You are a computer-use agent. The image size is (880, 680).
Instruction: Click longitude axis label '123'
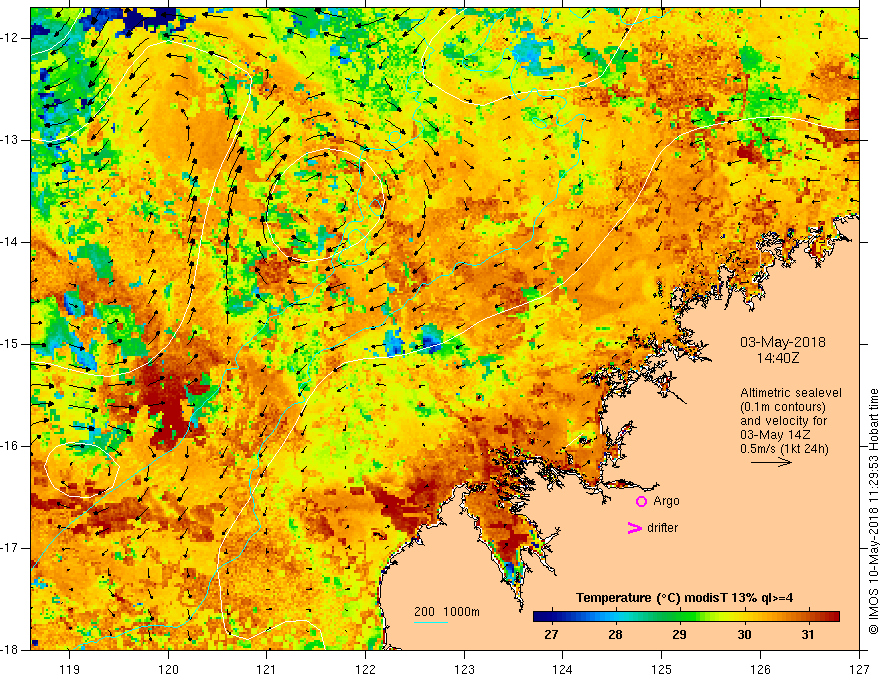464,669
